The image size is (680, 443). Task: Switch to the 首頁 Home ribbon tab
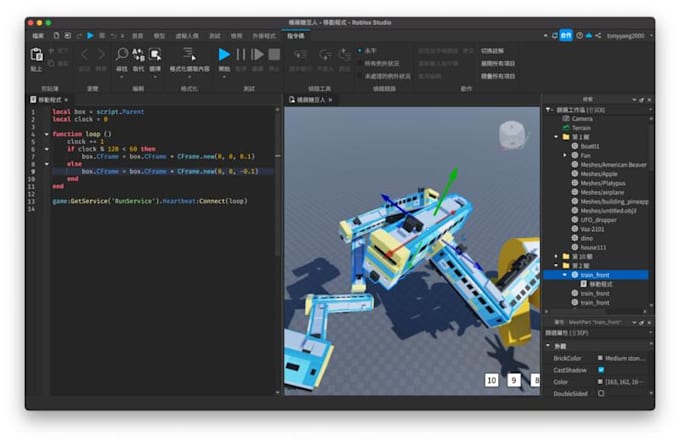[137, 36]
